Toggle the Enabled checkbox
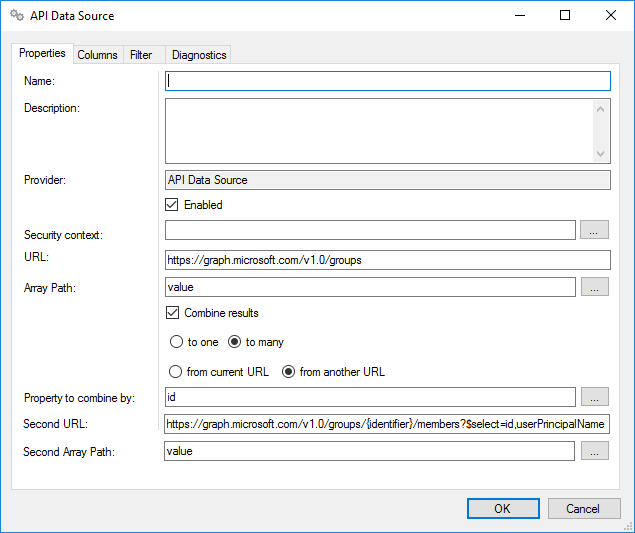This screenshot has height=533, width=635. click(x=173, y=205)
